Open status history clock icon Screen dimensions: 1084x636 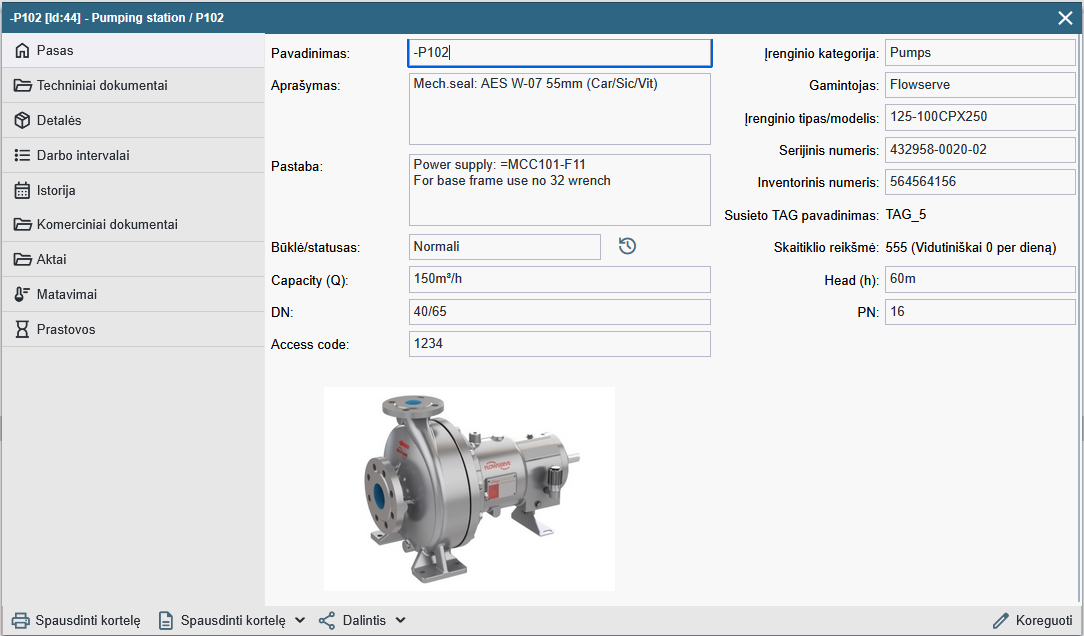[627, 246]
